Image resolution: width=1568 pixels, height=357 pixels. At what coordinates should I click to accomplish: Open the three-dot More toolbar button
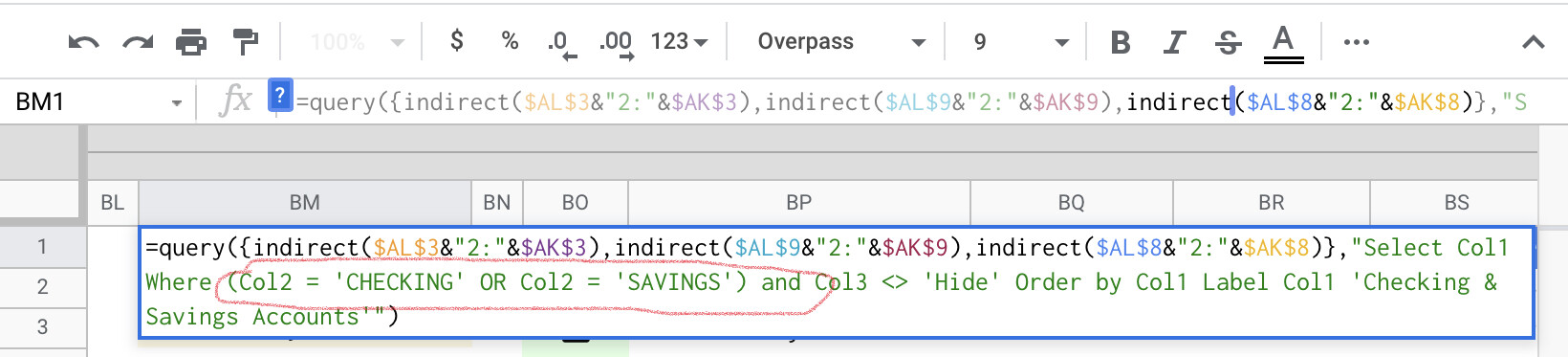pyautogui.click(x=1356, y=42)
